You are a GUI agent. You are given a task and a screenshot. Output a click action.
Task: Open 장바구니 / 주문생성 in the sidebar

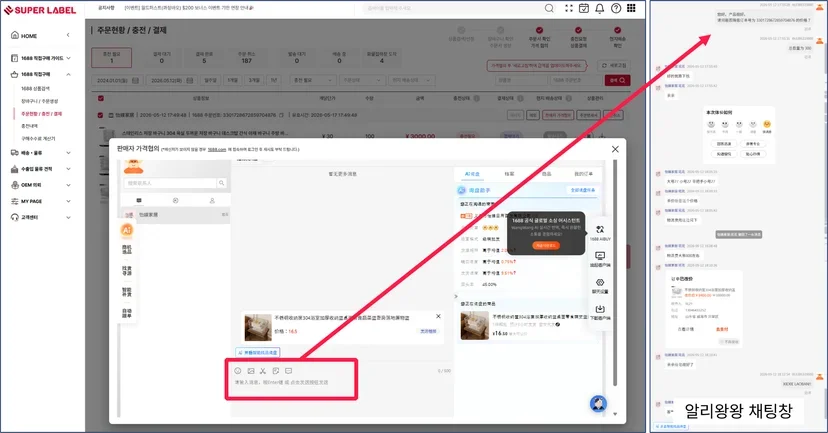tap(40, 101)
